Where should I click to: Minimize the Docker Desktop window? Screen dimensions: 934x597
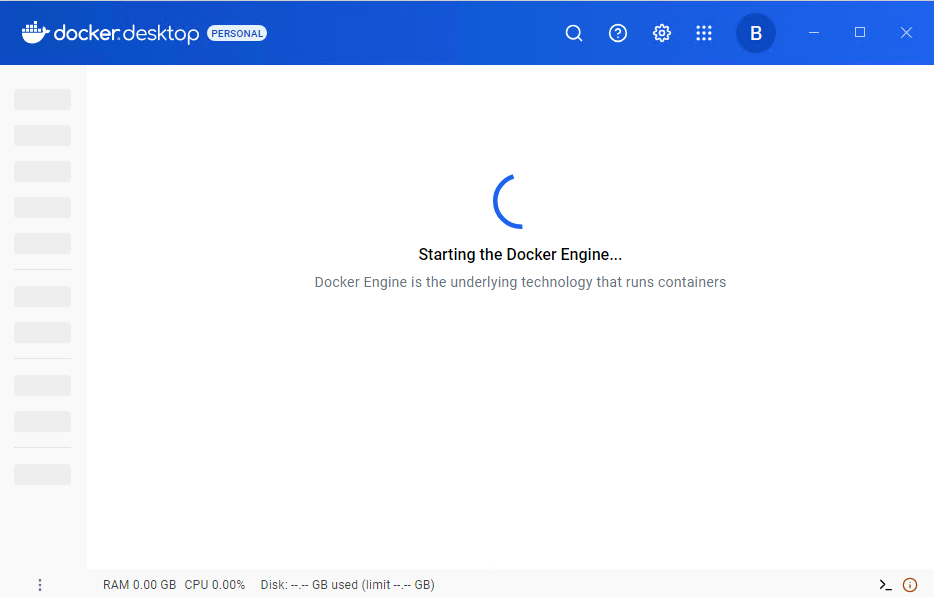coord(814,33)
